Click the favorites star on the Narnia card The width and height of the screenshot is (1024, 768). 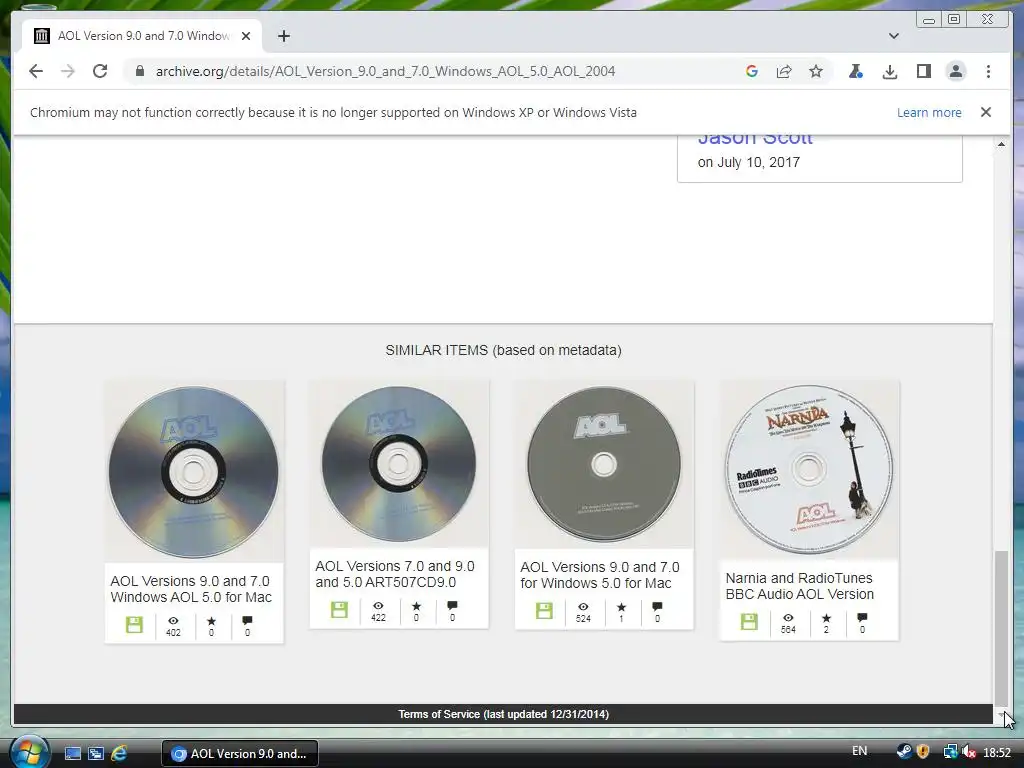coord(826,618)
